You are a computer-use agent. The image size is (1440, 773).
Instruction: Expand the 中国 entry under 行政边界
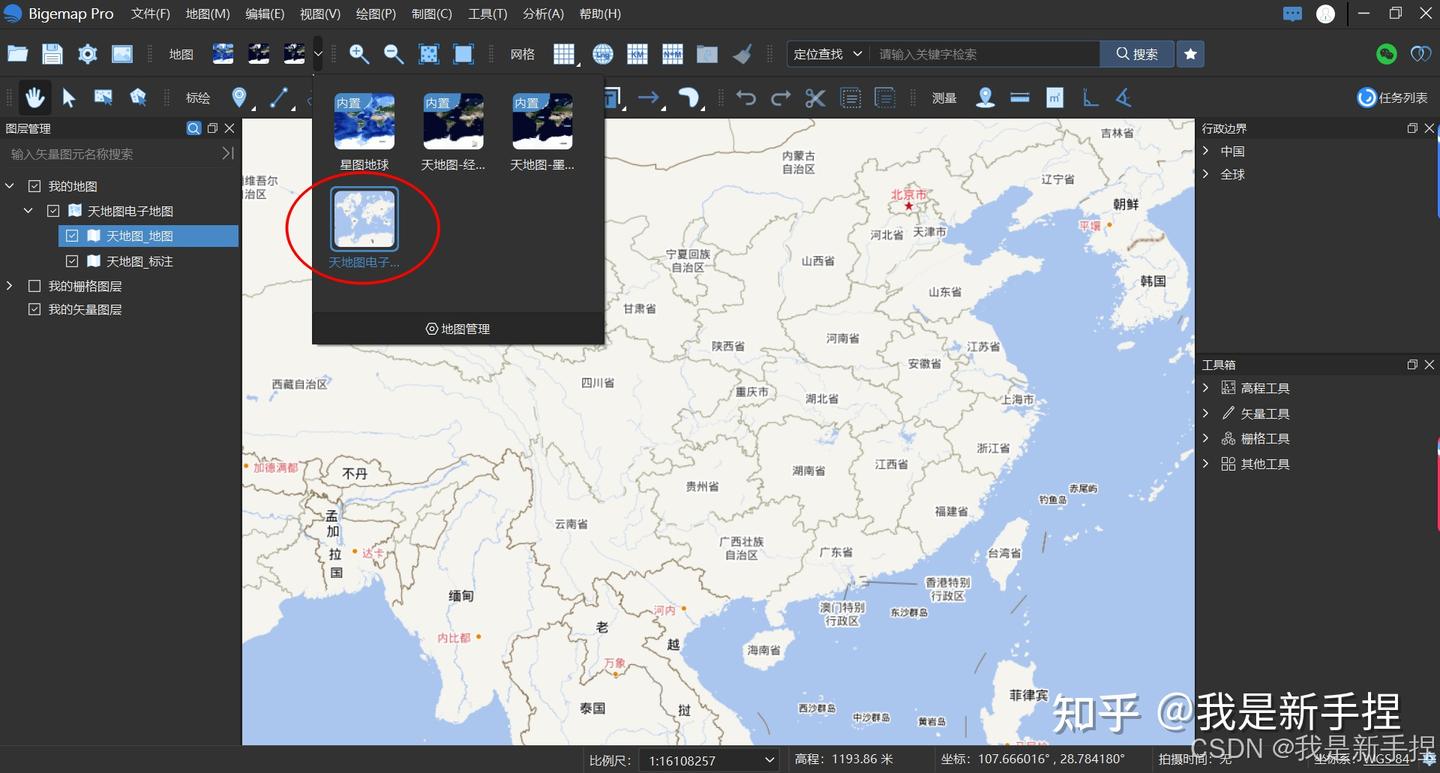tap(1206, 150)
